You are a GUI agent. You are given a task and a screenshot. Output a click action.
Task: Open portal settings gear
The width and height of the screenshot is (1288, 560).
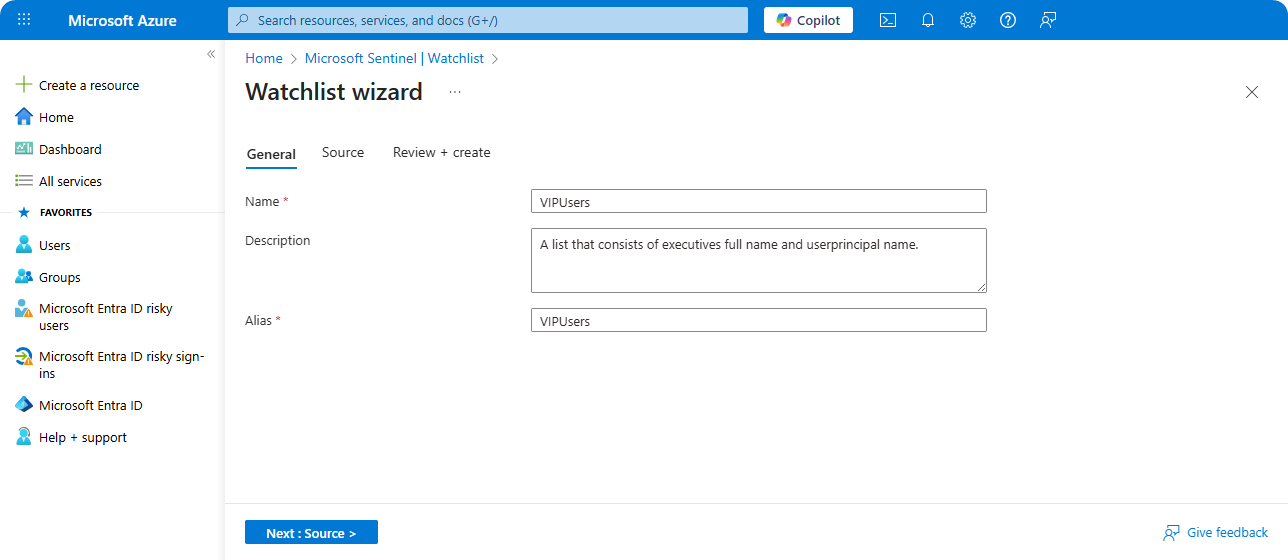(967, 20)
